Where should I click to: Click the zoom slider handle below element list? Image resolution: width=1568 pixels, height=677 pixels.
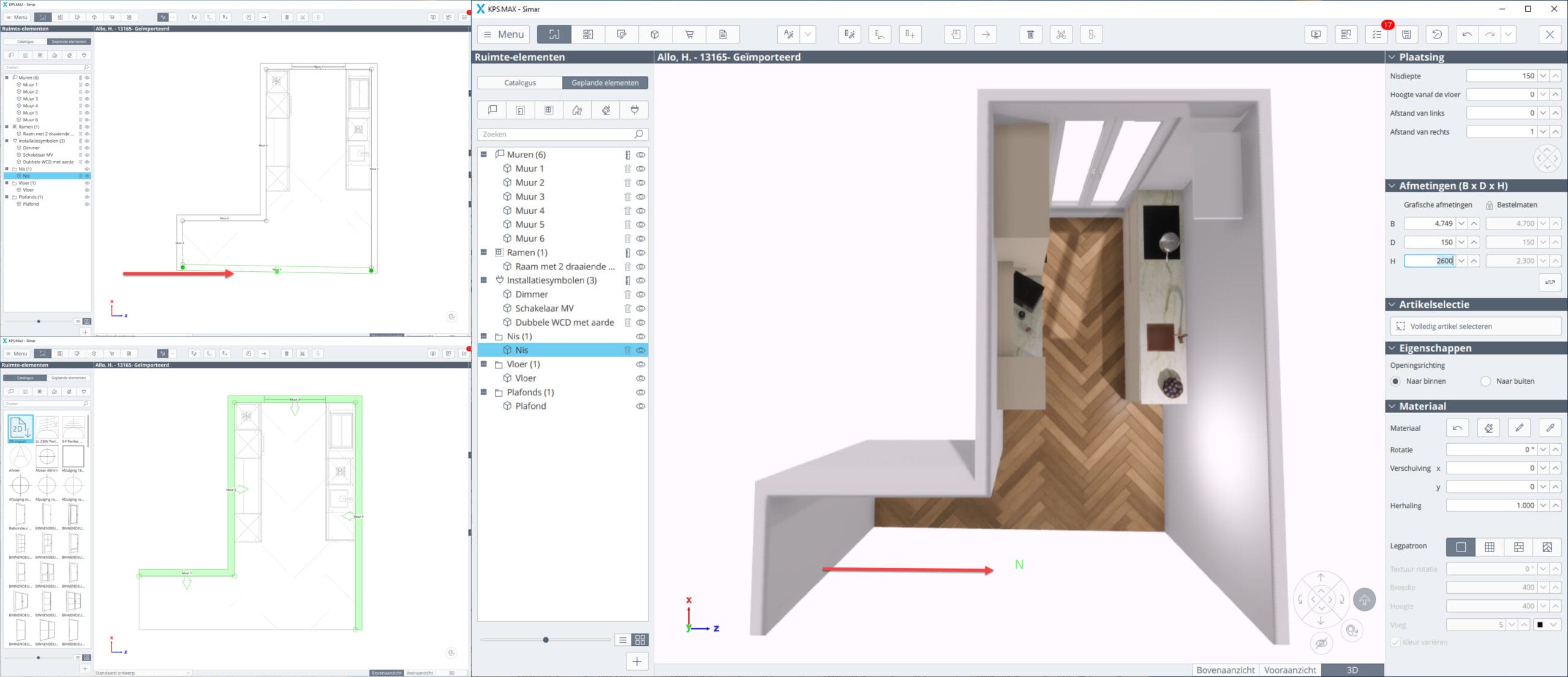tap(546, 640)
